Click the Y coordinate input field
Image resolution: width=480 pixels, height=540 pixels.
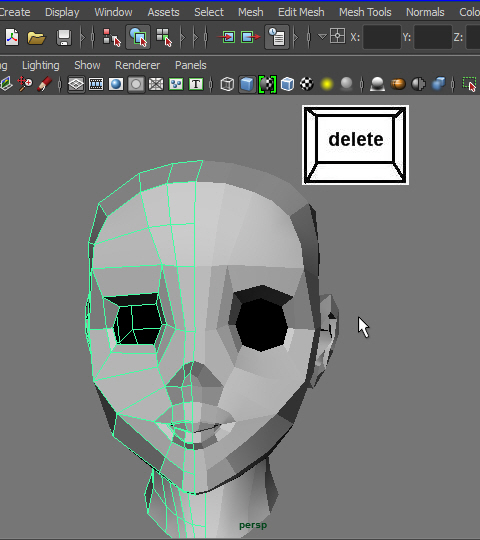click(433, 37)
